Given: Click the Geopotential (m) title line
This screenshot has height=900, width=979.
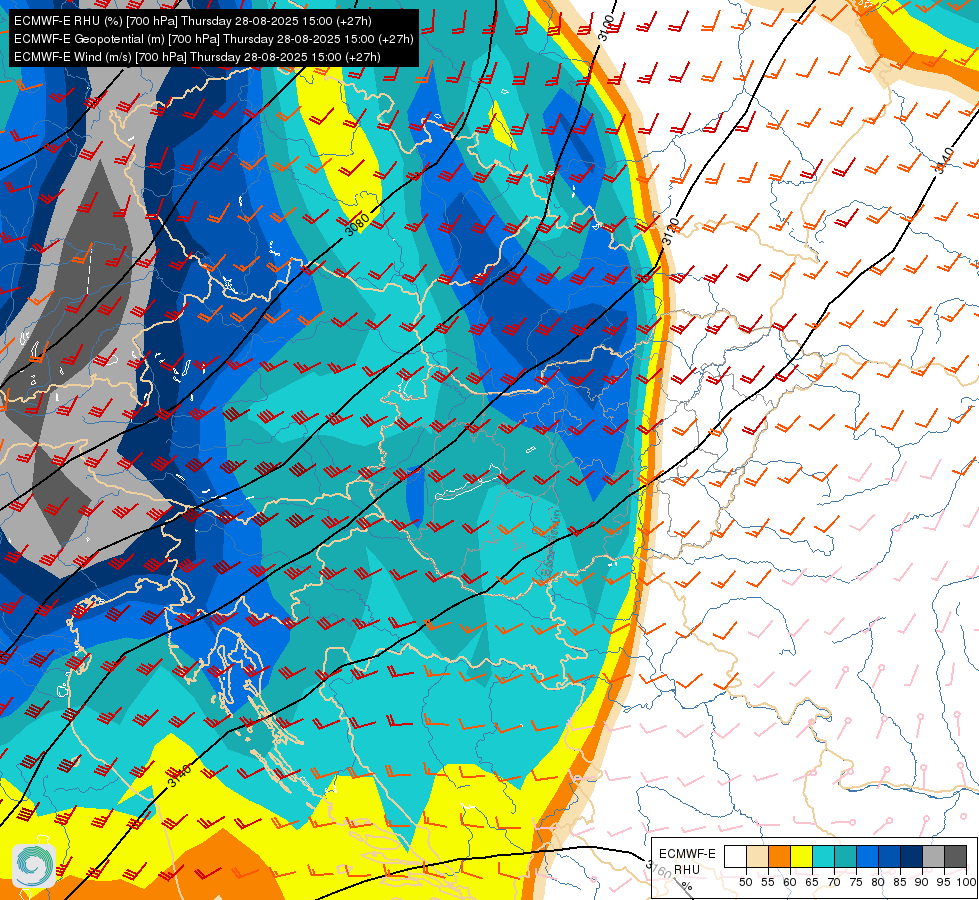Looking at the screenshot, I should (214, 39).
